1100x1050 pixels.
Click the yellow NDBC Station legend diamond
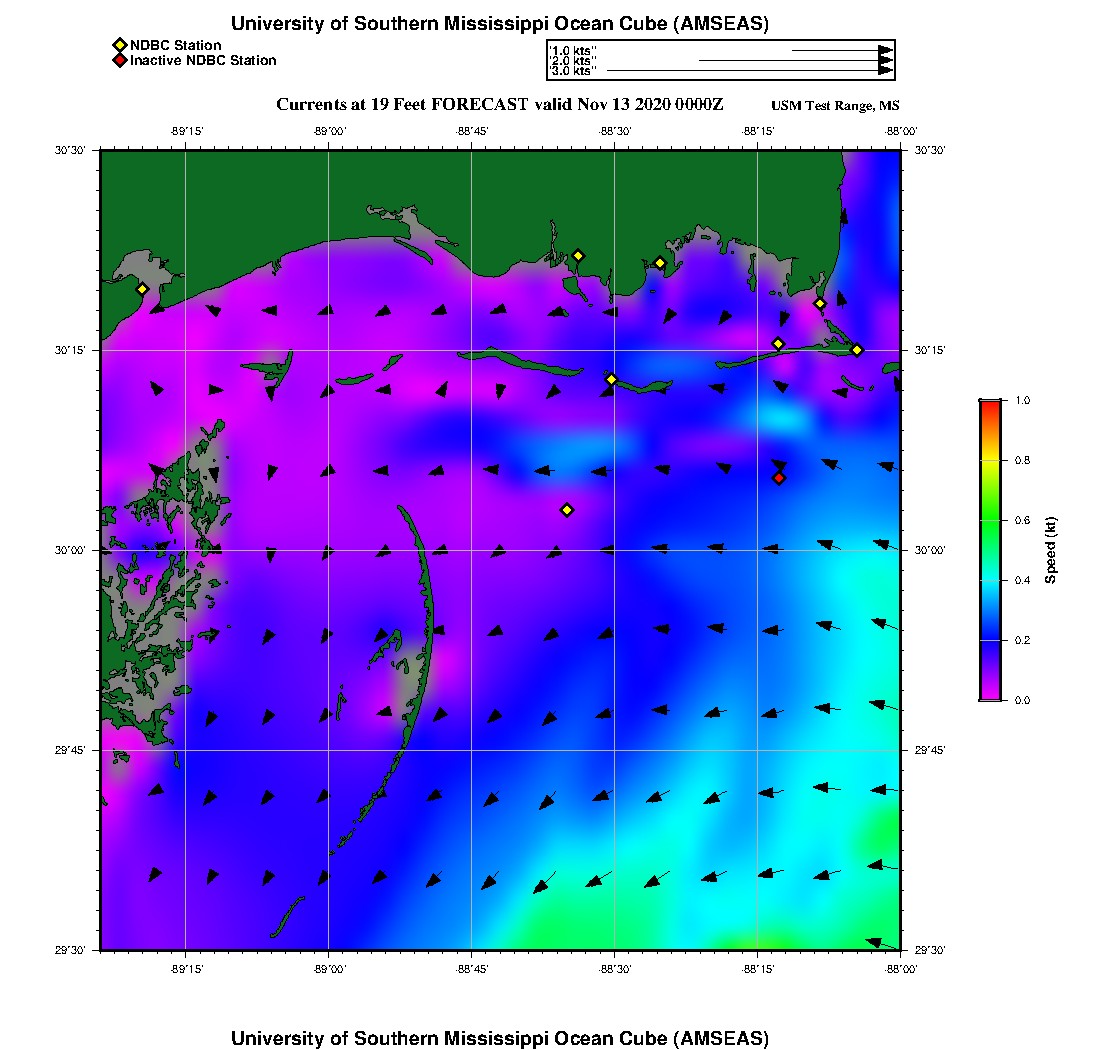click(x=119, y=45)
